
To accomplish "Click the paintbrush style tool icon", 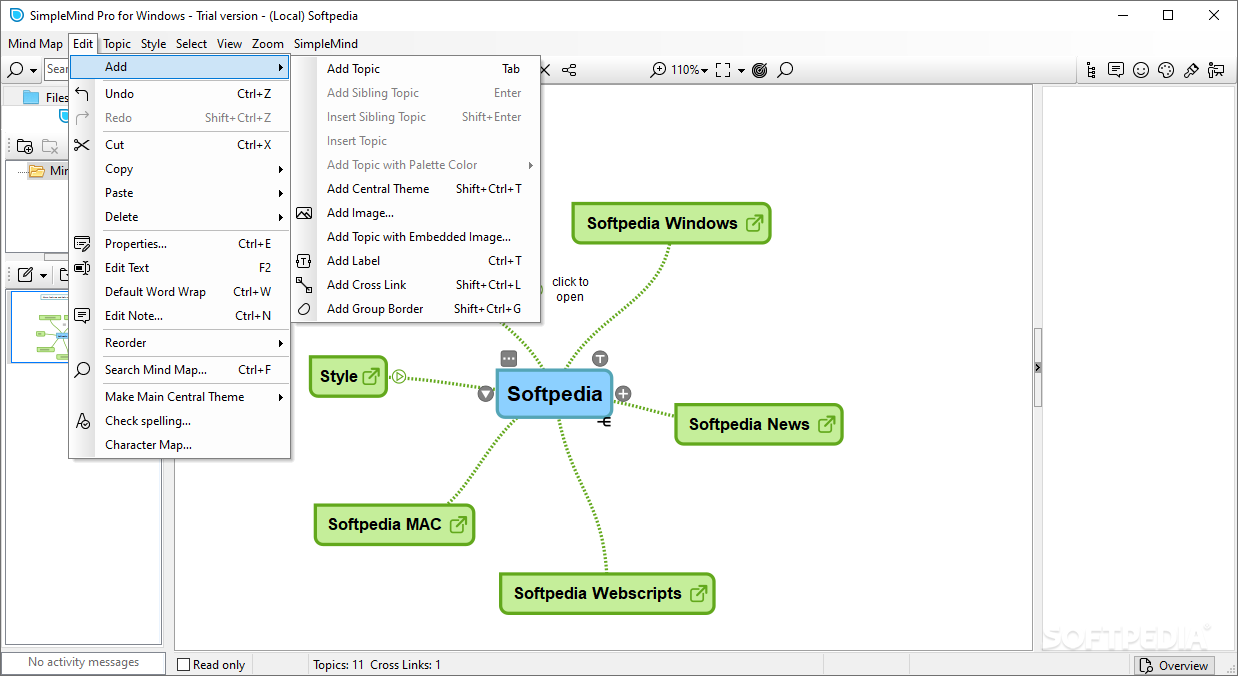I will 1191,70.
